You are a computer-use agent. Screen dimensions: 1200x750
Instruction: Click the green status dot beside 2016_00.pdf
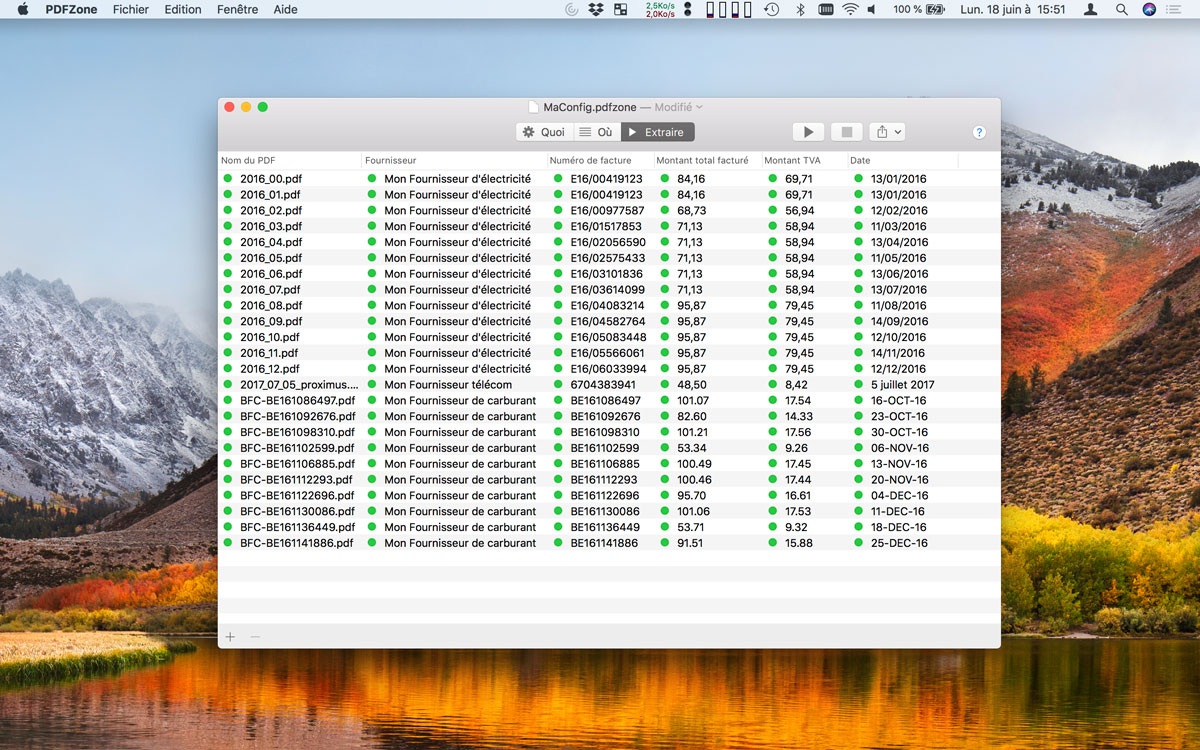click(x=228, y=179)
